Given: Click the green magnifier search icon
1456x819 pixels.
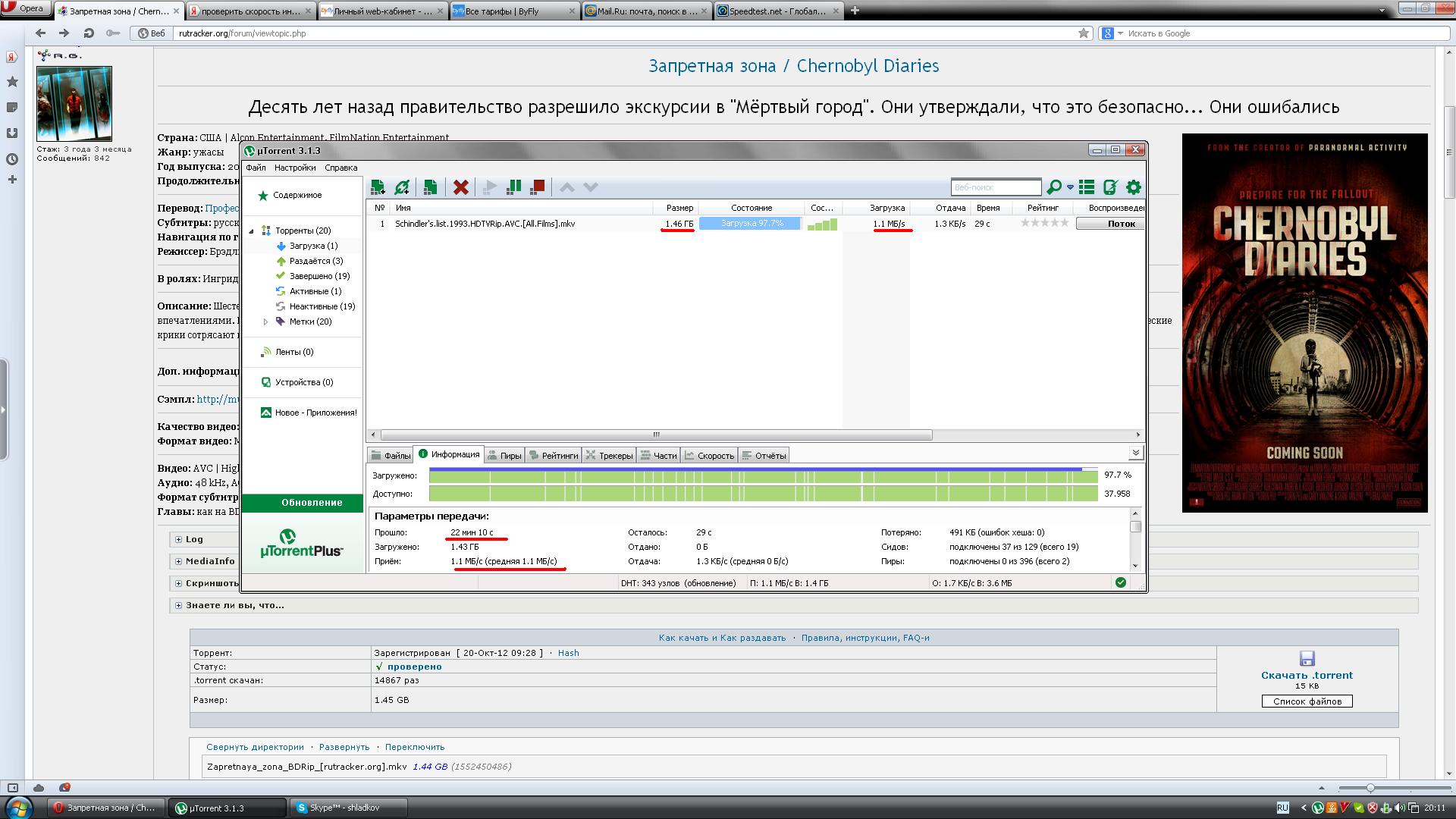Looking at the screenshot, I should pos(1054,187).
